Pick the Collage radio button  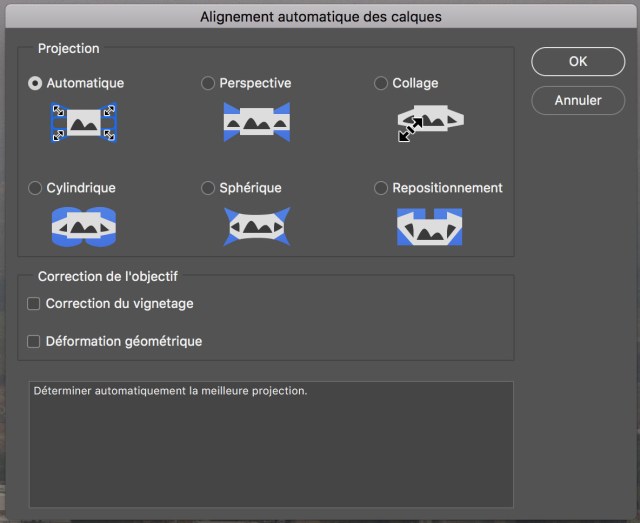click(x=381, y=84)
